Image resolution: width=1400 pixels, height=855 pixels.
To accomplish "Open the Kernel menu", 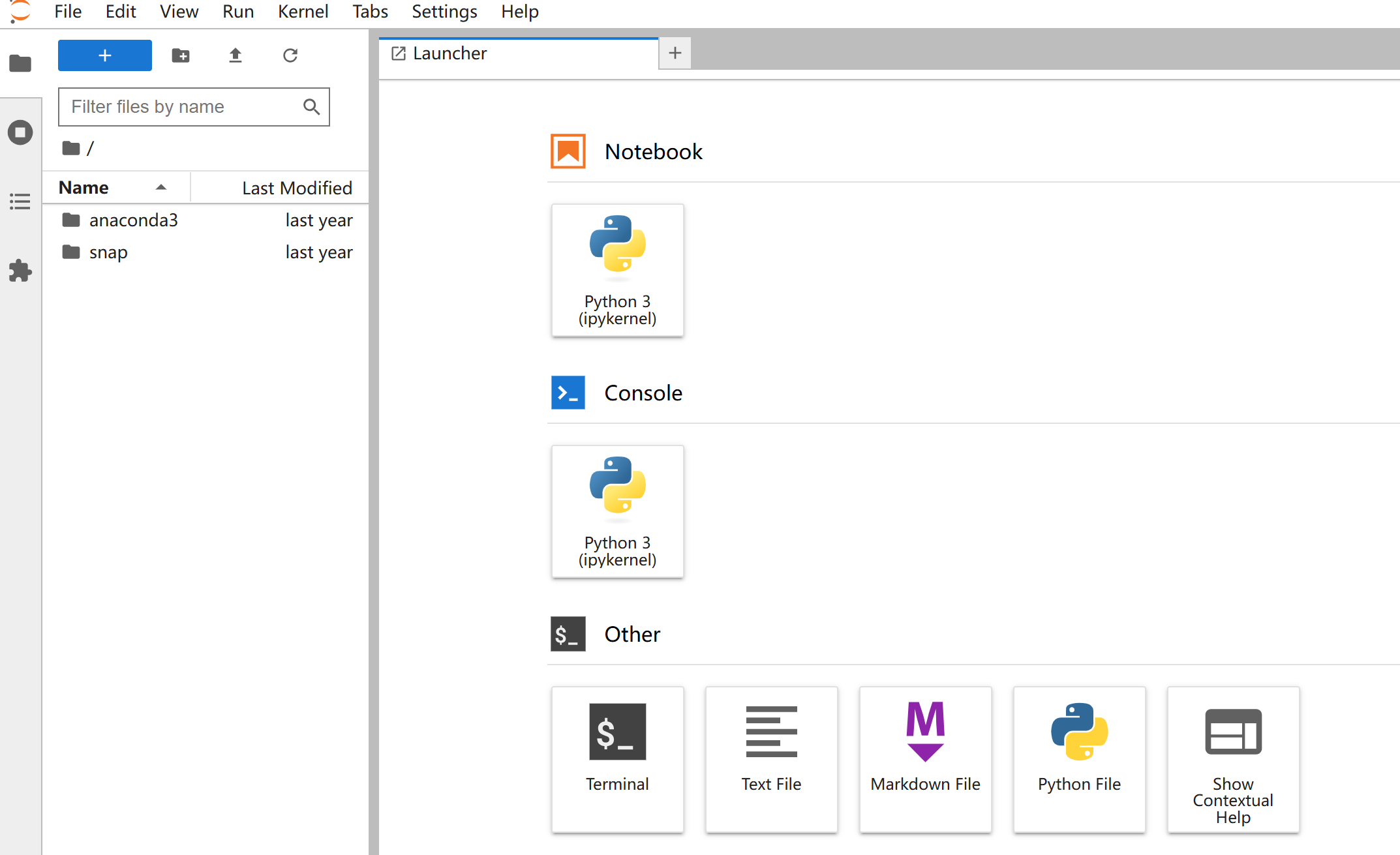I will [x=303, y=12].
